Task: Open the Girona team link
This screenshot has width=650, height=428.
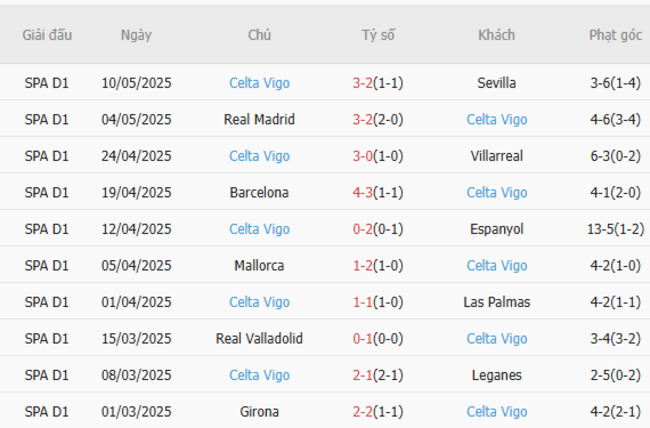Action: click(x=259, y=412)
